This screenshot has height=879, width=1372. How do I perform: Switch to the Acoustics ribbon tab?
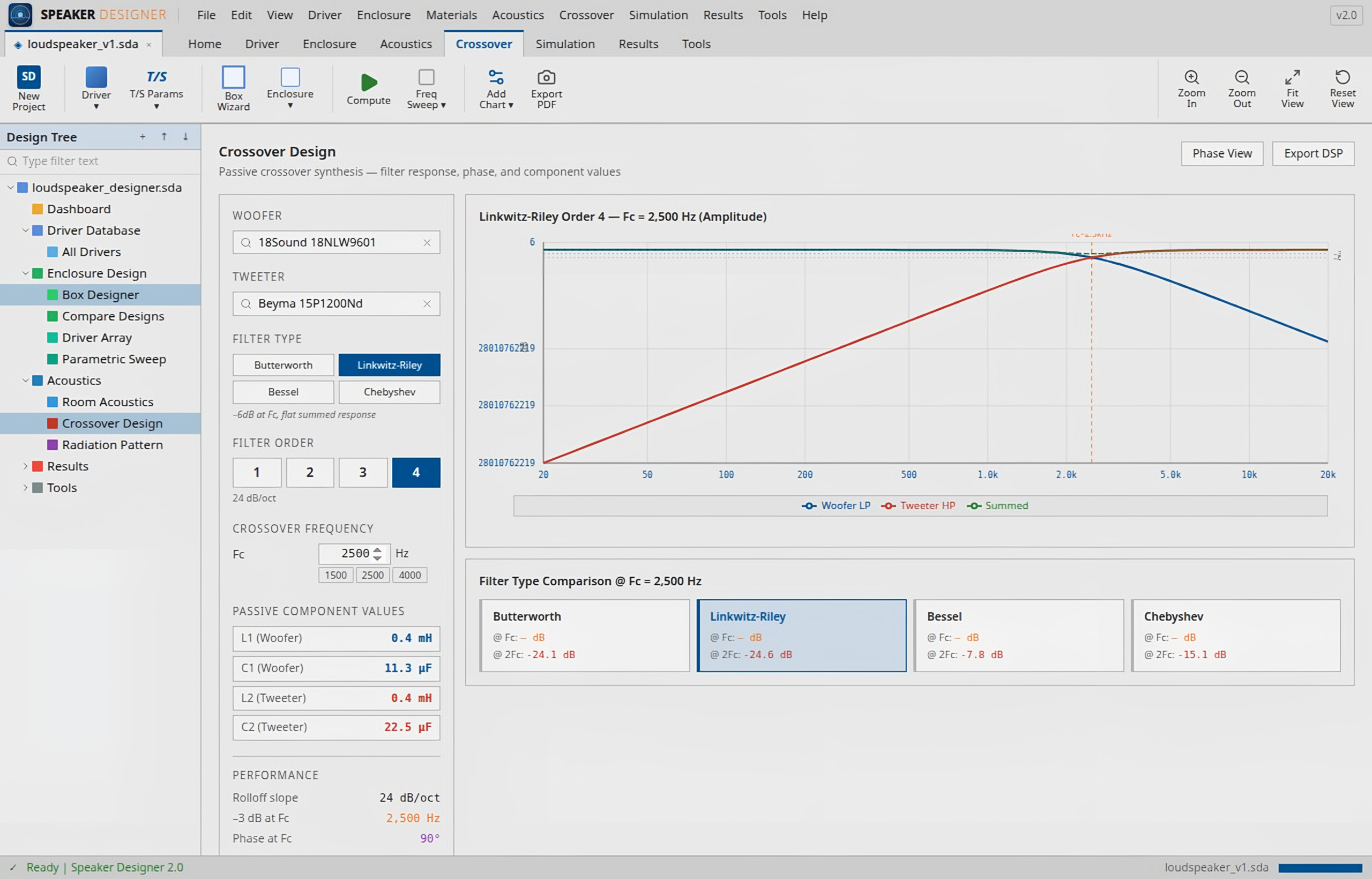[406, 44]
